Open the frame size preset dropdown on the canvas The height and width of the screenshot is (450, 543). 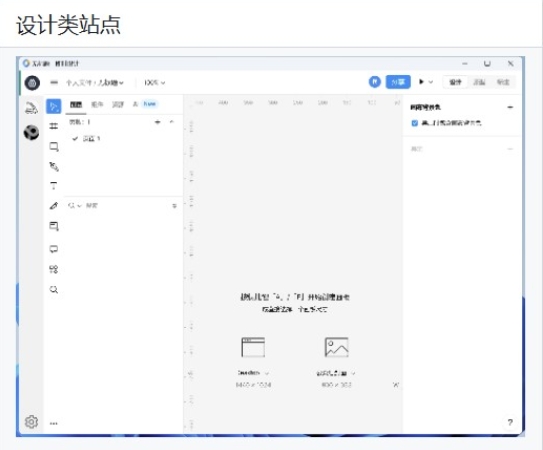[267, 373]
